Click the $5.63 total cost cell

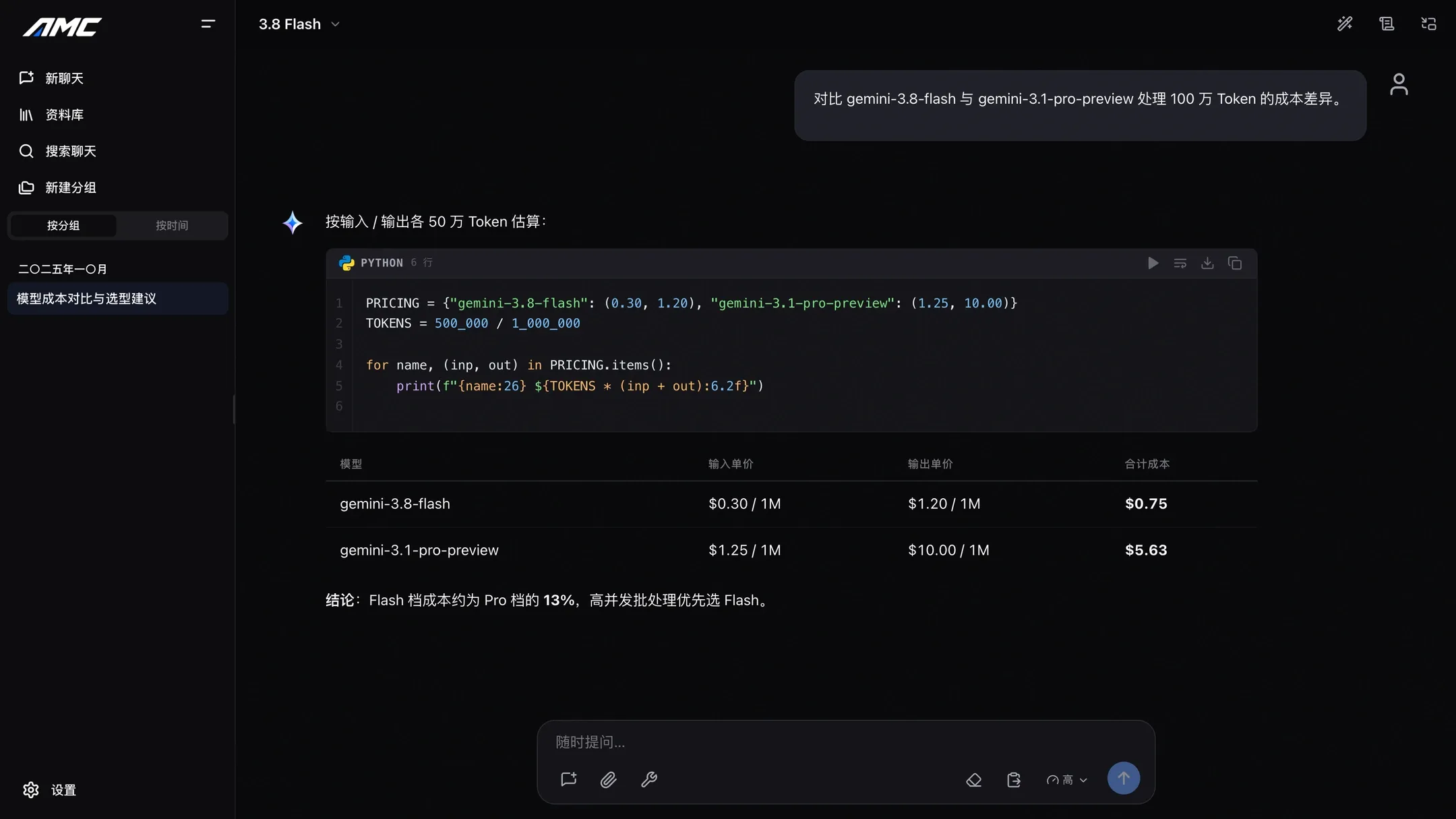(1146, 550)
